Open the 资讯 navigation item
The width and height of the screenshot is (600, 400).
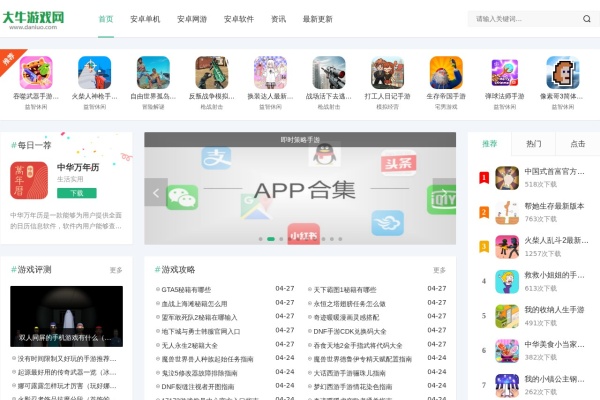pyautogui.click(x=278, y=19)
